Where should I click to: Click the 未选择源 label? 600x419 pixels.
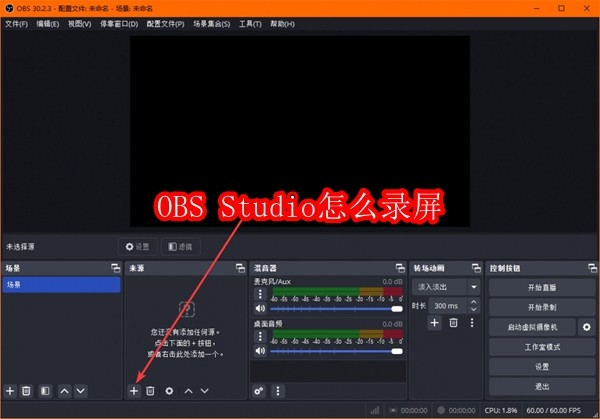(x=20, y=247)
